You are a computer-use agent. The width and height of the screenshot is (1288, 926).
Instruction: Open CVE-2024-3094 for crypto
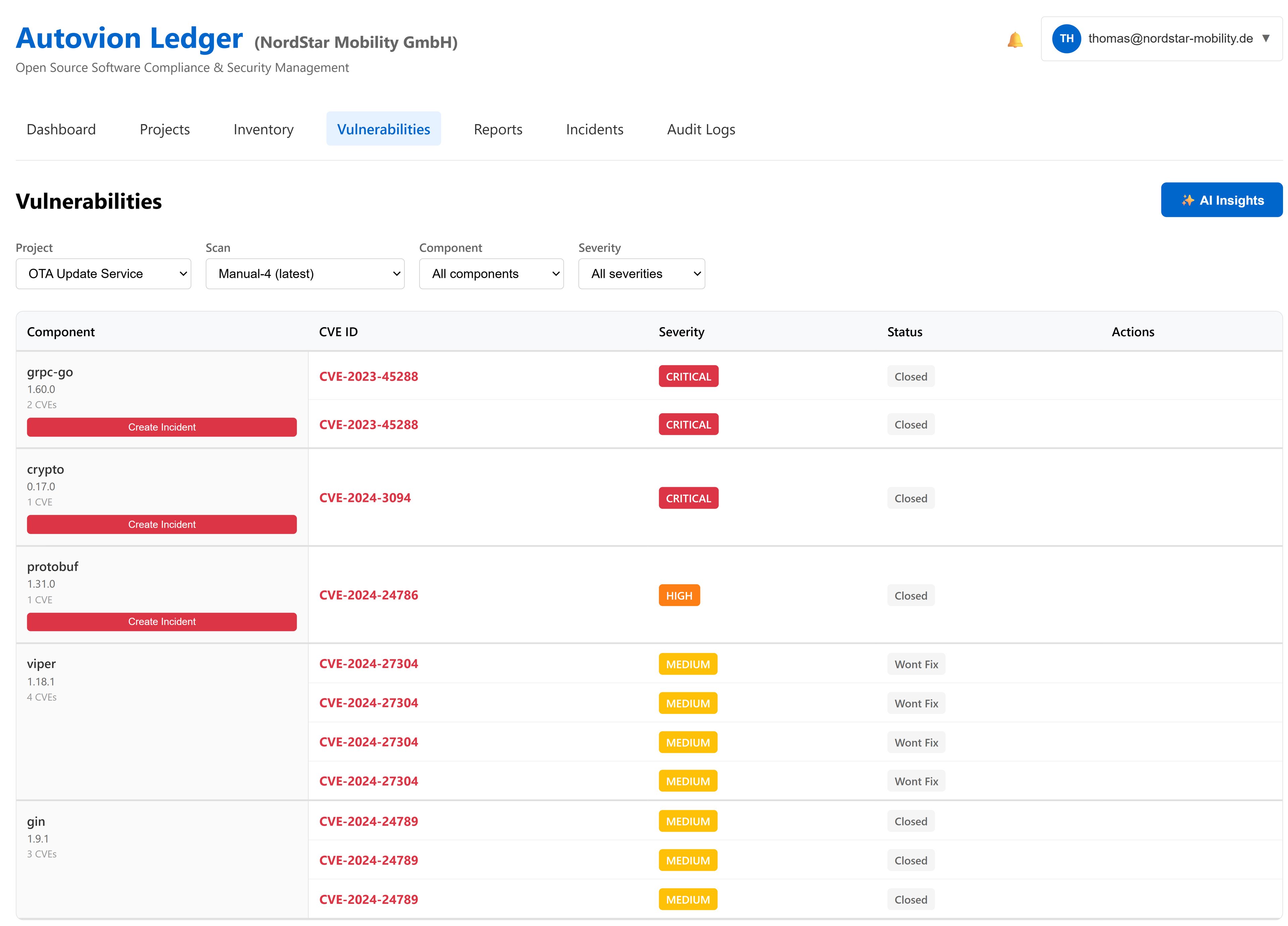[365, 498]
